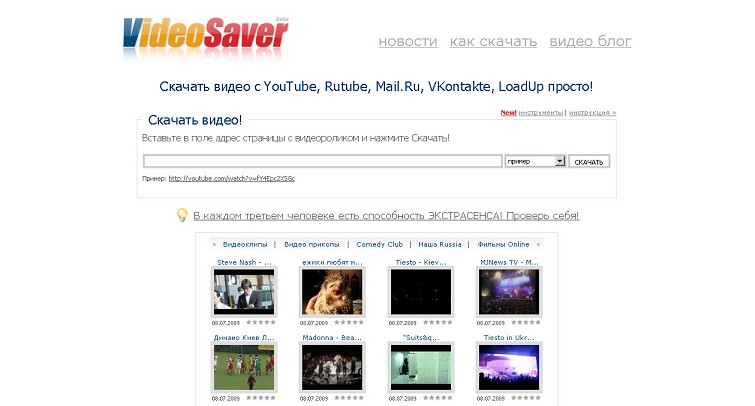Click the date under the MJNews TV video
This screenshot has height=406, width=755.
(x=491, y=323)
